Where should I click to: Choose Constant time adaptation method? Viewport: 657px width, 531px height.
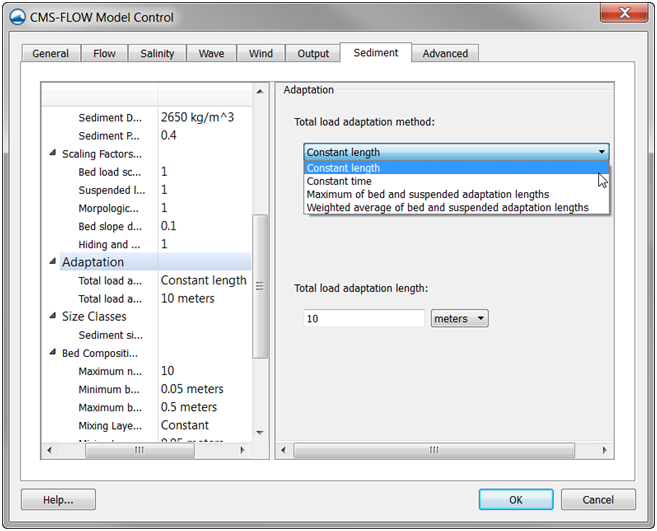point(456,181)
